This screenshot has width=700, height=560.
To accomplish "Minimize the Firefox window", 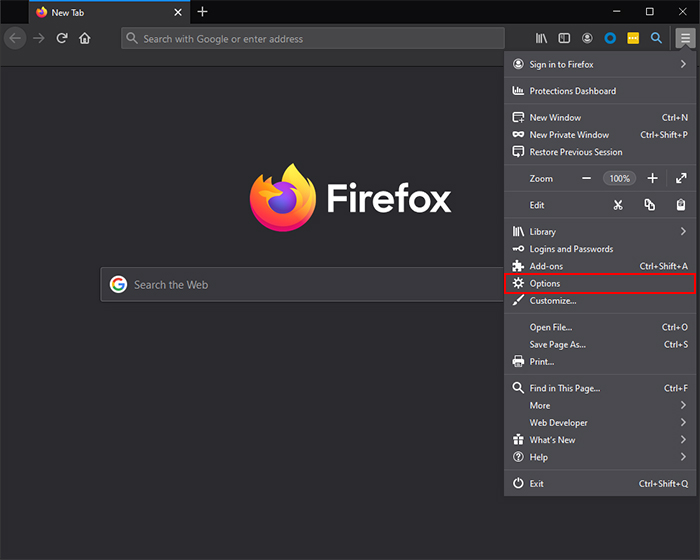I will pyautogui.click(x=617, y=12).
